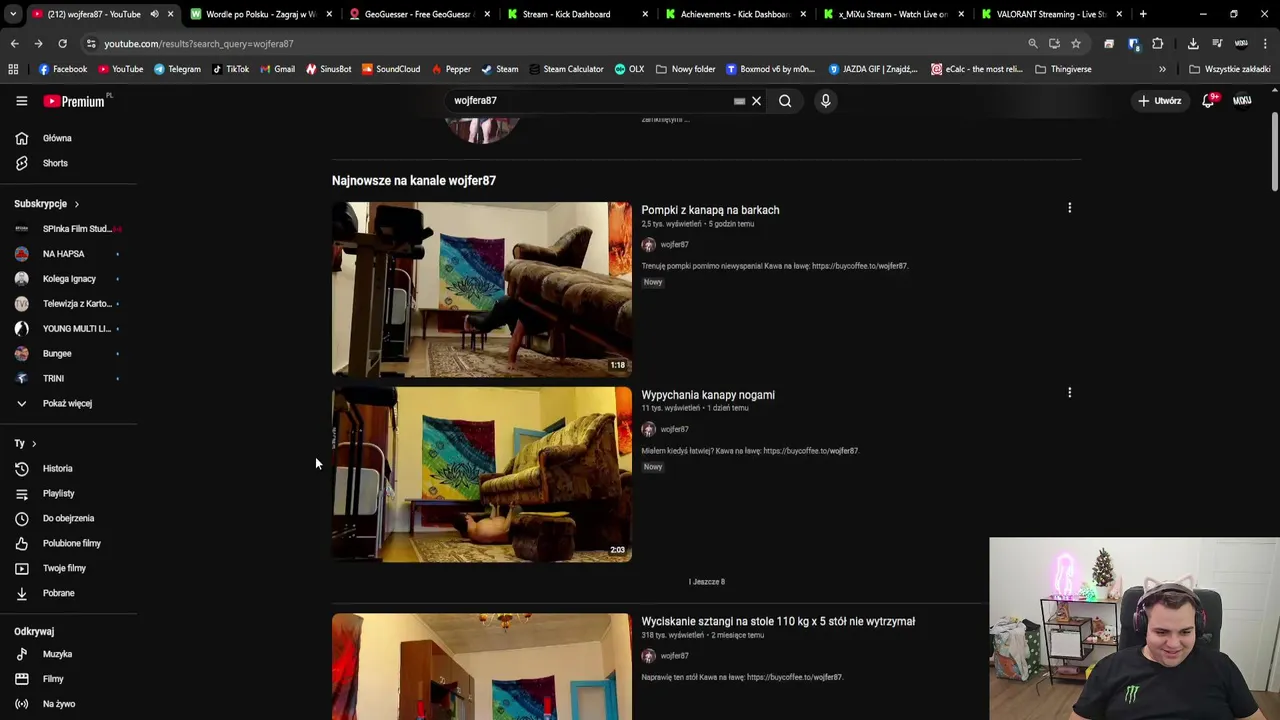1280x720 pixels.
Task: Clear the search query with X
Action: [756, 100]
